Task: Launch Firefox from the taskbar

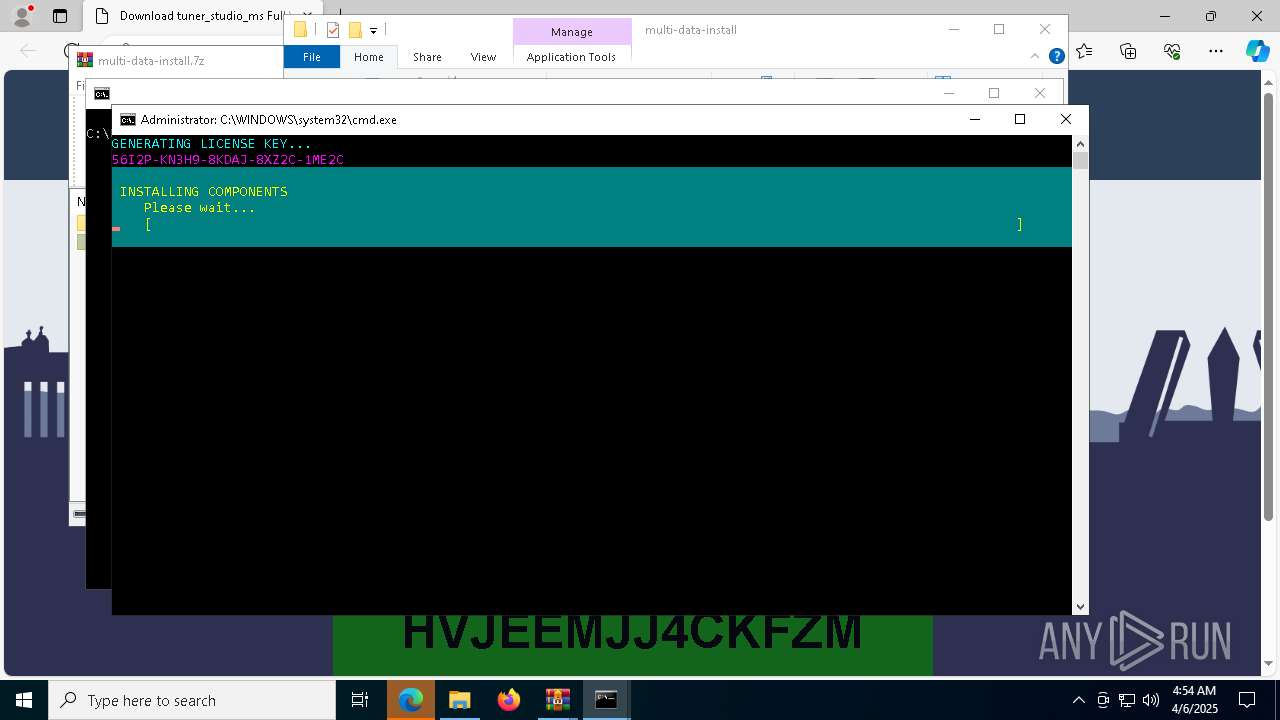Action: (509, 700)
